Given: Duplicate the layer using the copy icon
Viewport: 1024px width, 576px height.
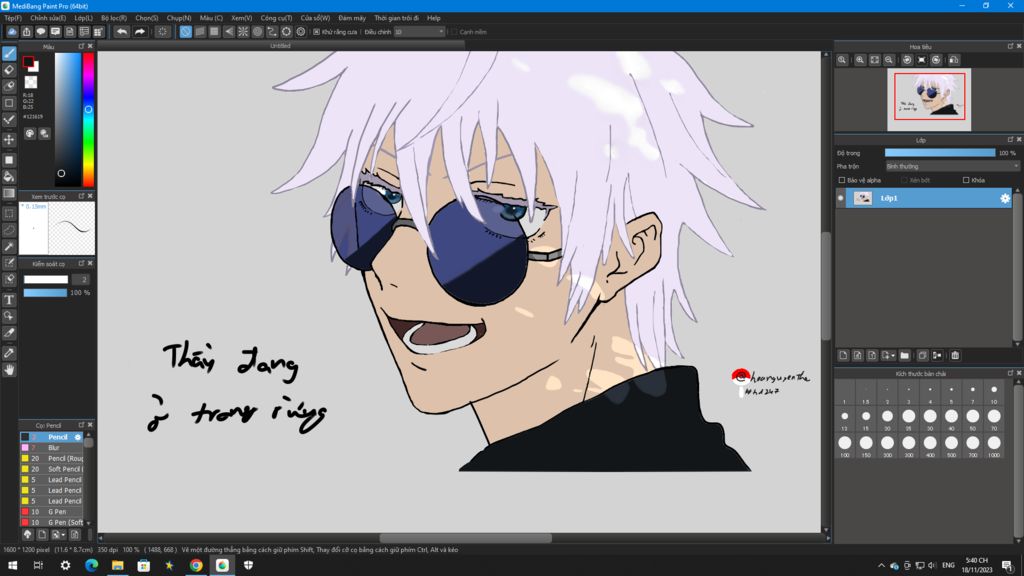Looking at the screenshot, I should (x=923, y=355).
